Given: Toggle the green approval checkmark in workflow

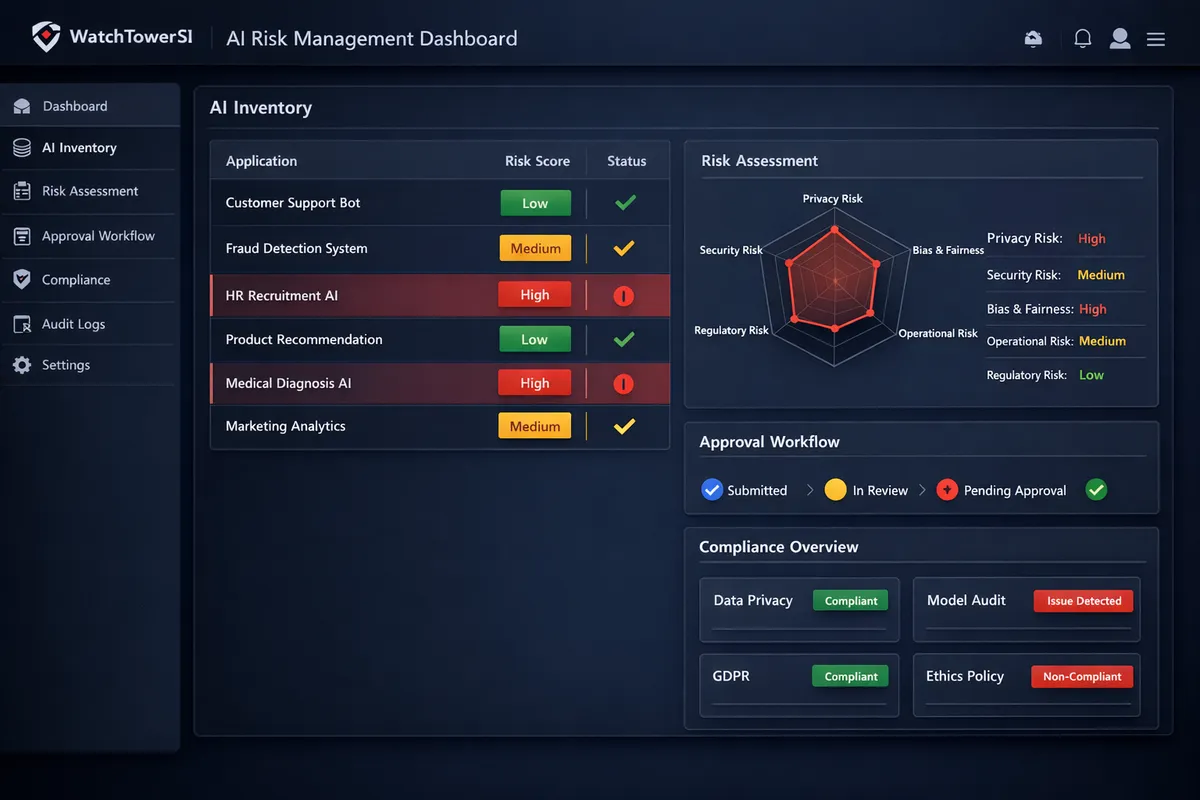Looking at the screenshot, I should pos(1096,489).
